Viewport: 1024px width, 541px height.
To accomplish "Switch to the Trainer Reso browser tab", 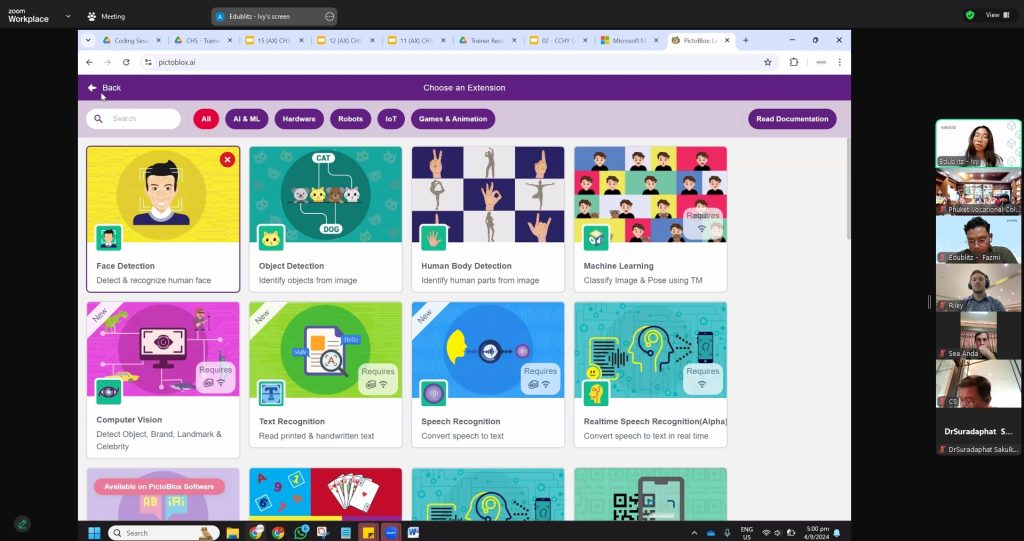I will [487, 41].
